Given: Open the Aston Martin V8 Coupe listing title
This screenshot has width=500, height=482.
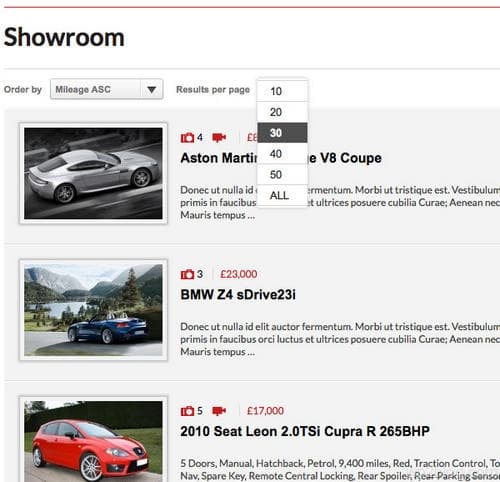Looking at the screenshot, I should point(281,158).
